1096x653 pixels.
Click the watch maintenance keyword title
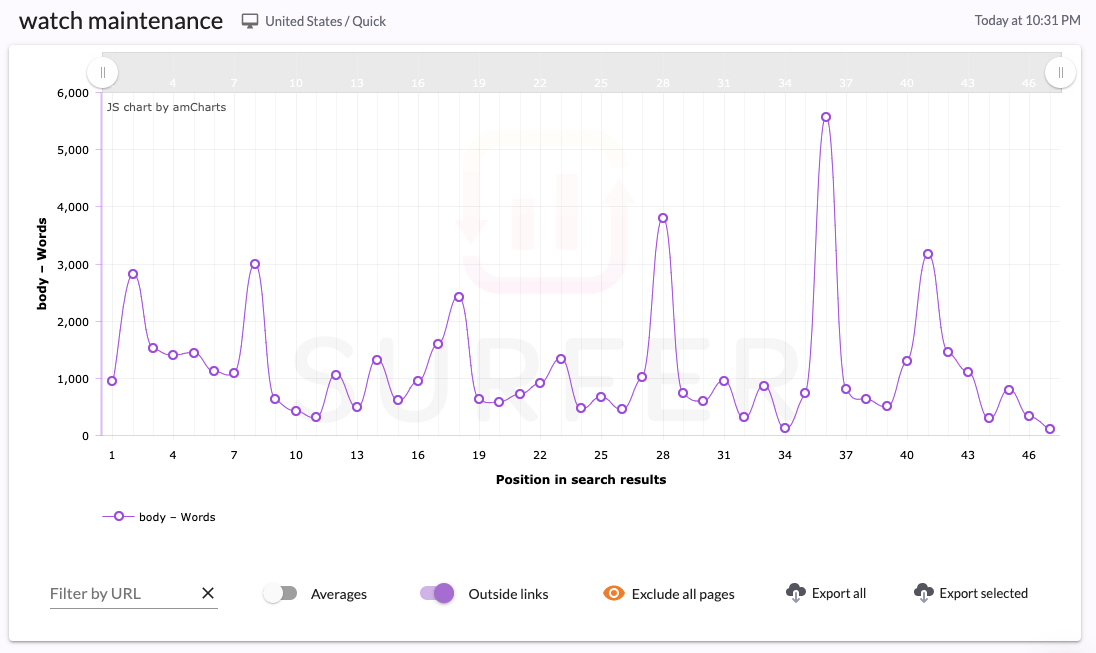(x=121, y=21)
